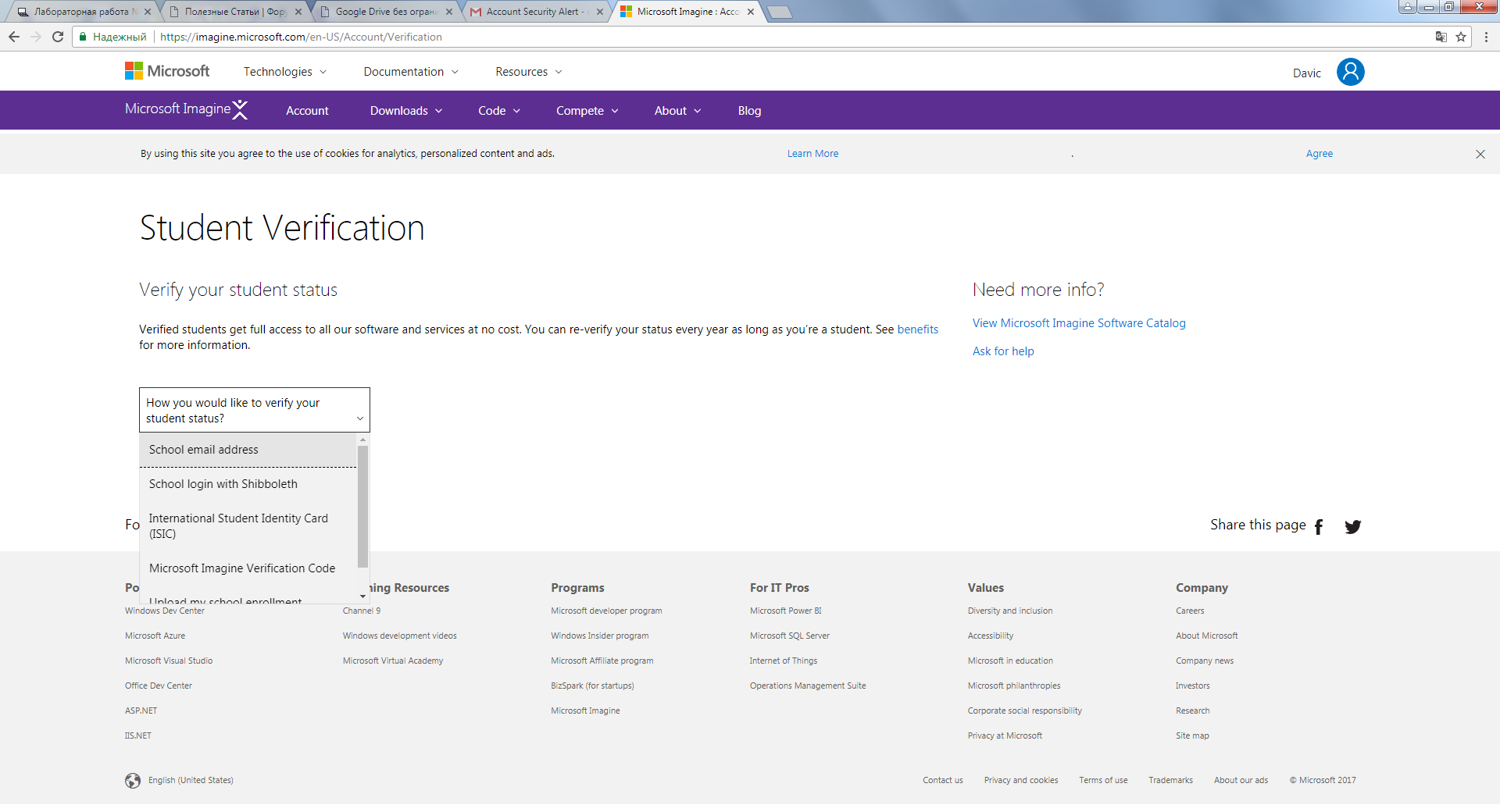This screenshot has height=812, width=1500.
Task: Open Microsoft Azure footer link
Action: click(x=155, y=636)
